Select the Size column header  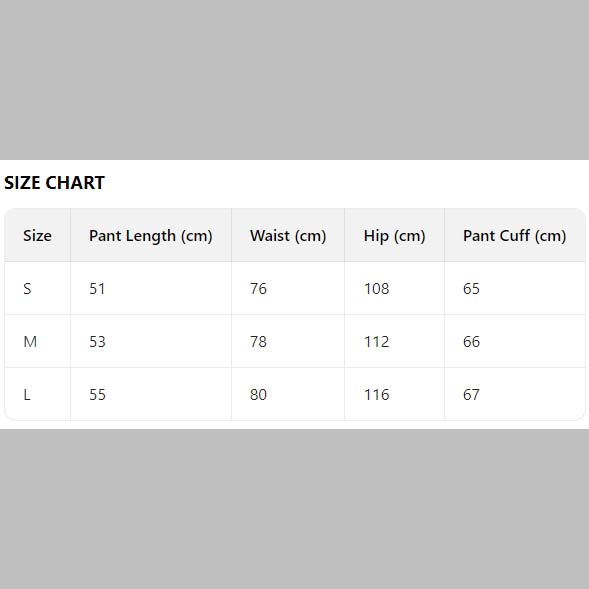pyautogui.click(x=37, y=236)
